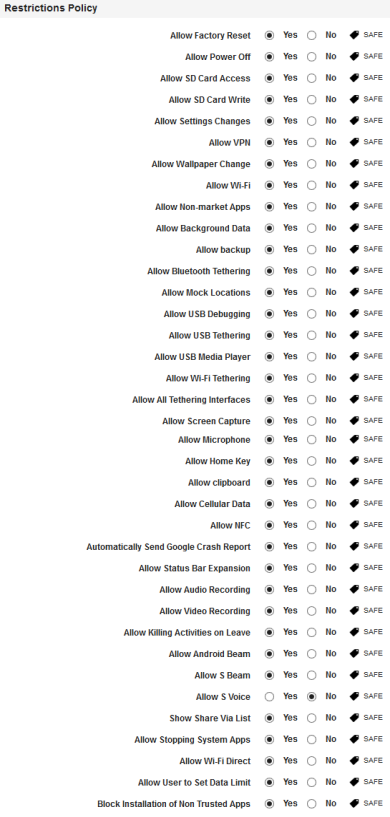Select No for Allow Mock Locations
This screenshot has width=390, height=817.
[311, 292]
